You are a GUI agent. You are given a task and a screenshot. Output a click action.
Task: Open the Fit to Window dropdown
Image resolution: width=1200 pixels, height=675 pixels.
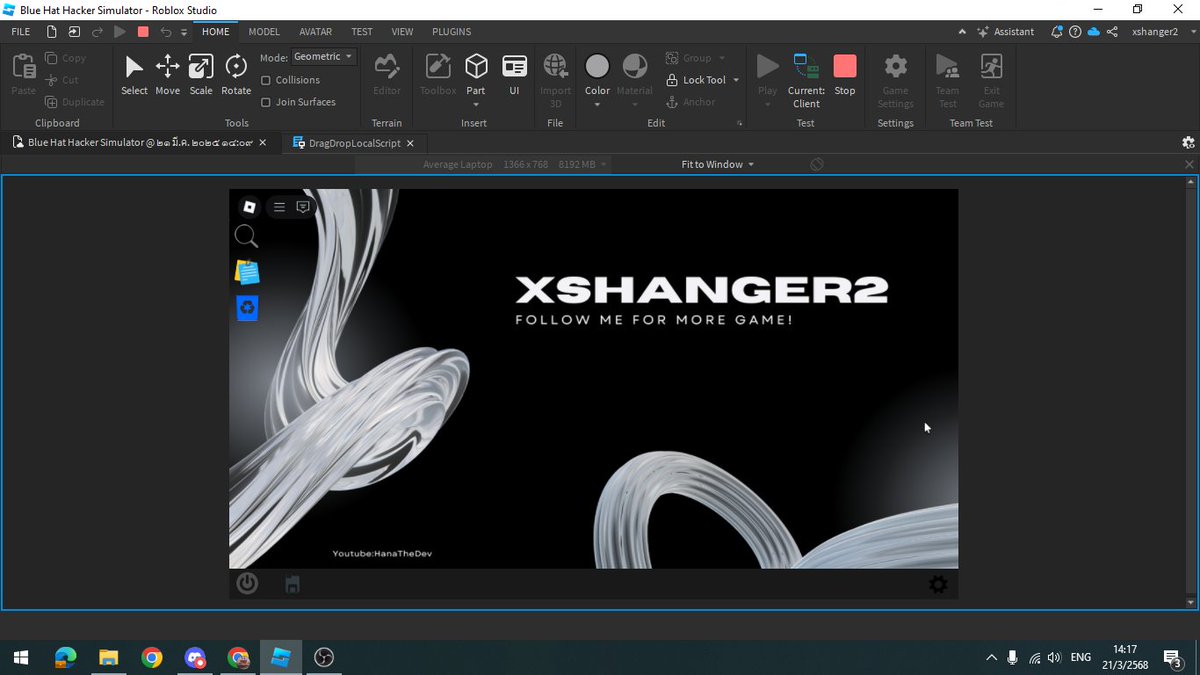pyautogui.click(x=718, y=164)
